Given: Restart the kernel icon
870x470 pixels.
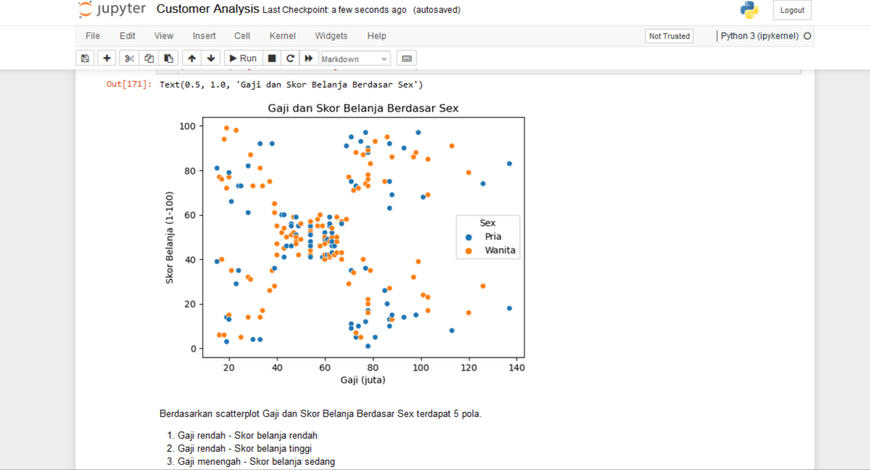Looking at the screenshot, I should click(x=290, y=59).
